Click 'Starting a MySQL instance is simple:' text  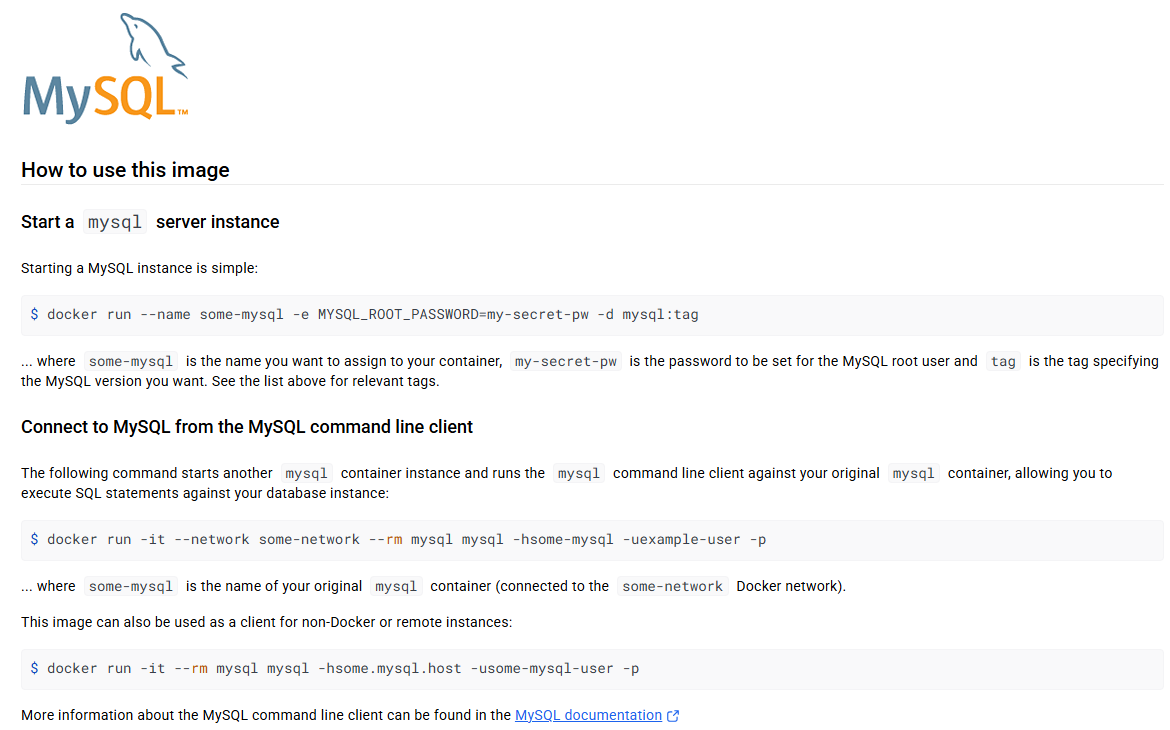coord(140,268)
